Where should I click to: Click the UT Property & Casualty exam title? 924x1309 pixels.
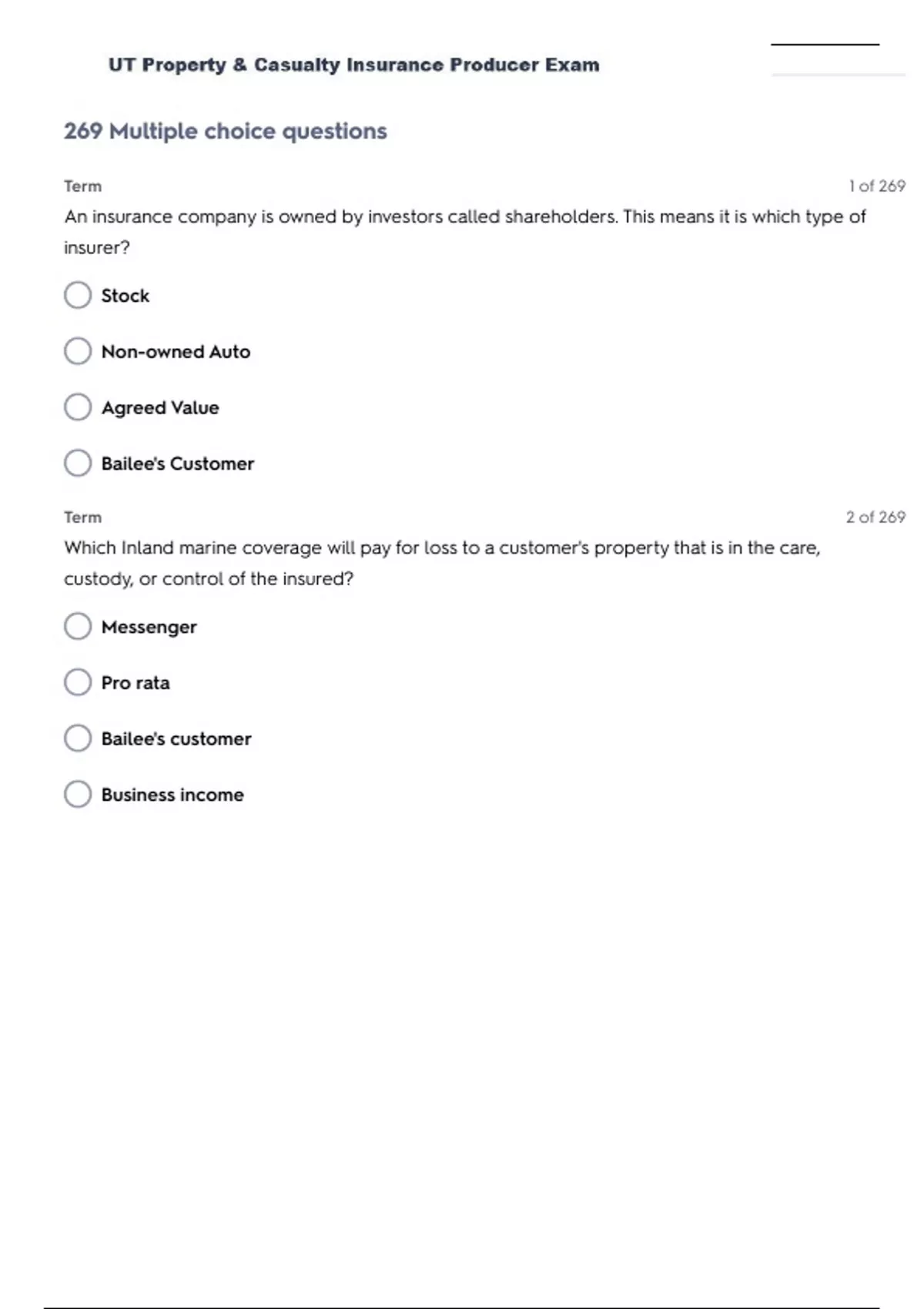[353, 65]
